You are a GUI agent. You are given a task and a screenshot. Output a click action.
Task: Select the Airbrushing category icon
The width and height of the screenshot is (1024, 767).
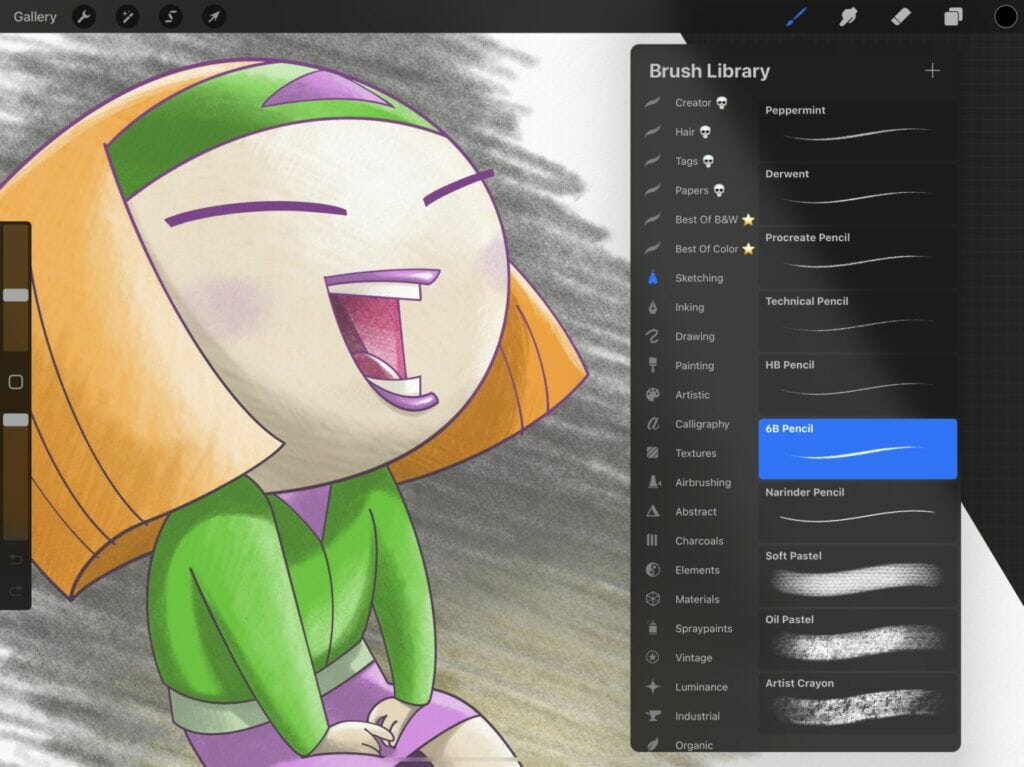(x=653, y=482)
